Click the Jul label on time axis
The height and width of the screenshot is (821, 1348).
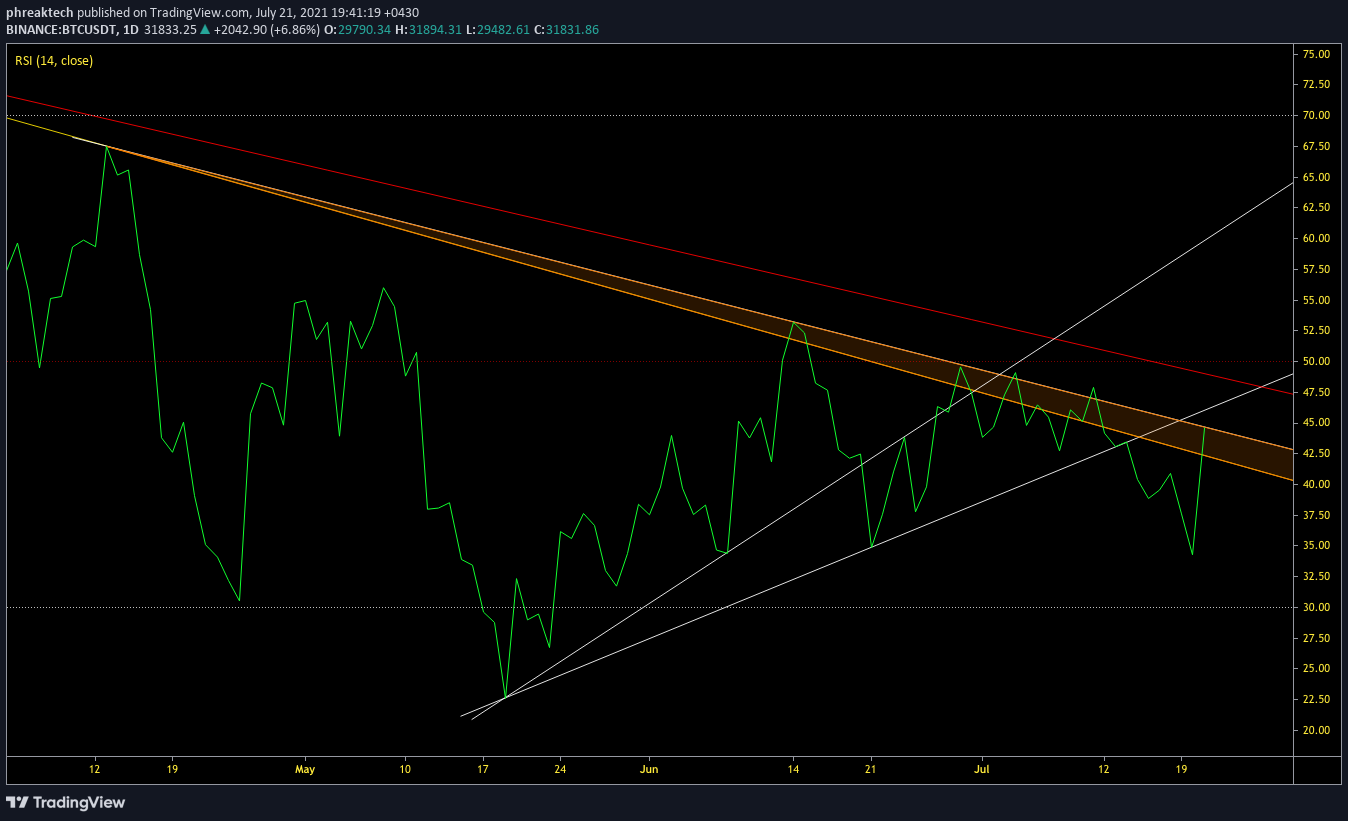(x=982, y=769)
